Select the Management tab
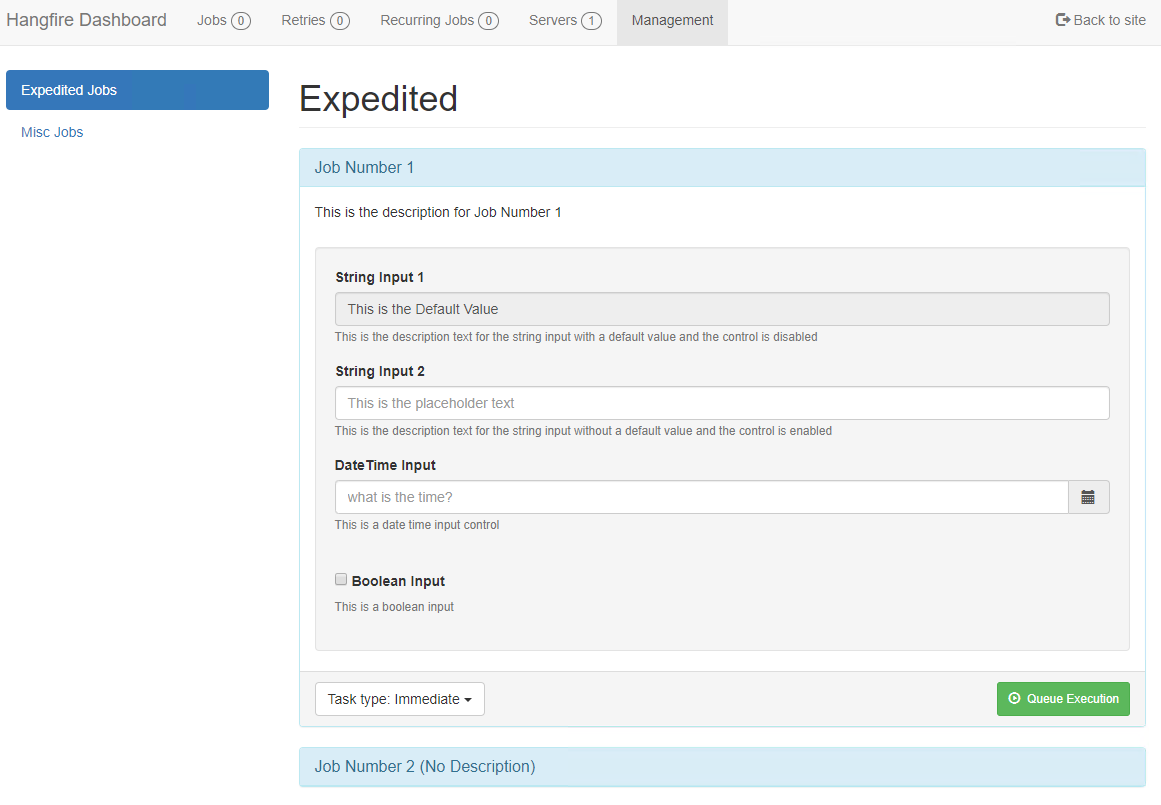Viewport: 1161px width, 805px height. [x=672, y=21]
